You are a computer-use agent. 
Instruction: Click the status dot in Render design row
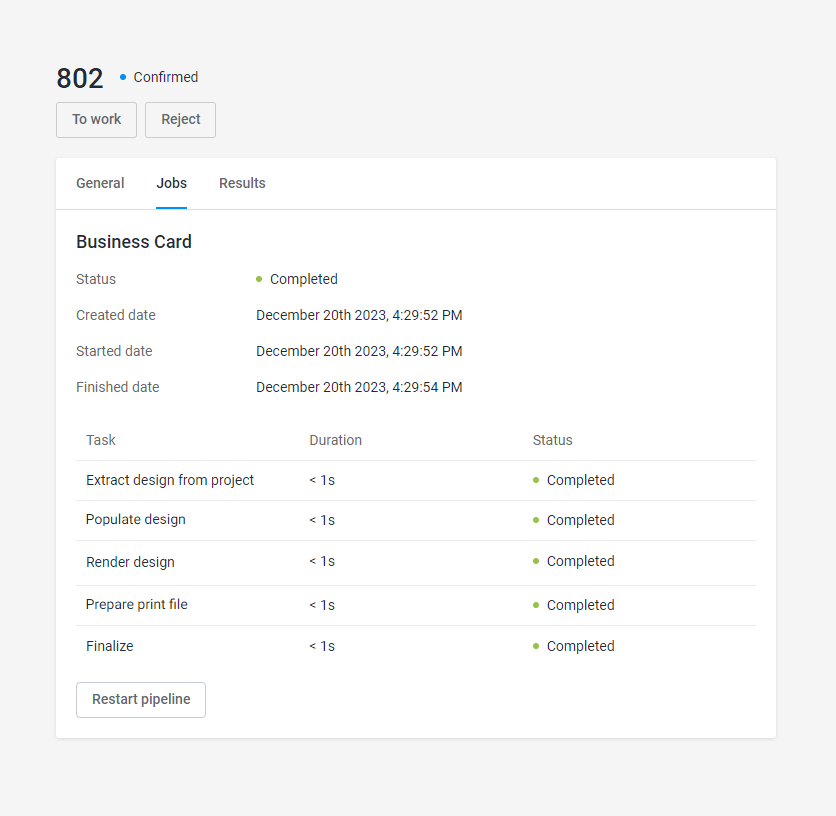[x=536, y=561]
